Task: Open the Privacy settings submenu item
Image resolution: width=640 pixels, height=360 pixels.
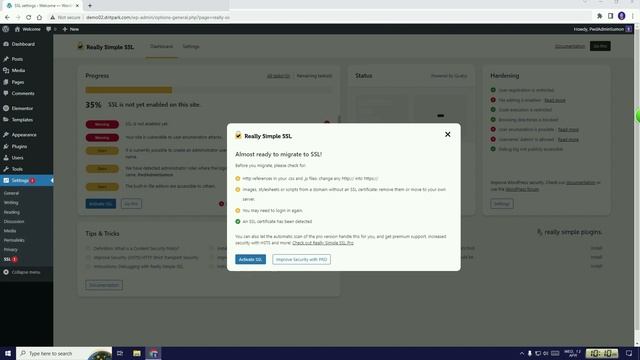Action: point(11,249)
